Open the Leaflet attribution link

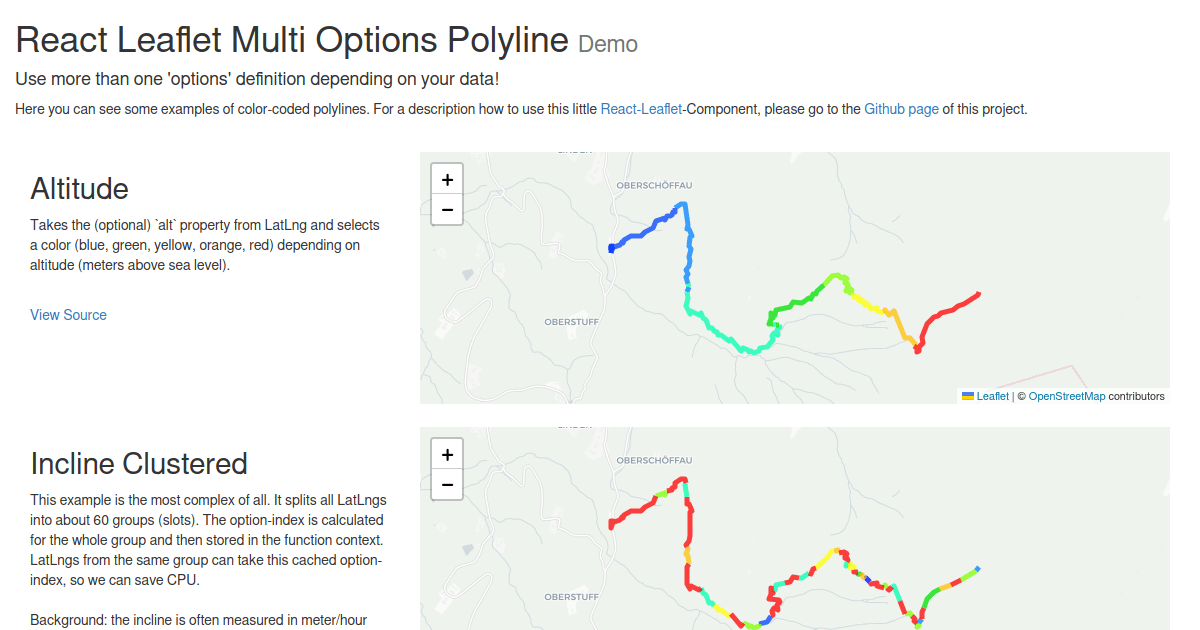tap(992, 396)
